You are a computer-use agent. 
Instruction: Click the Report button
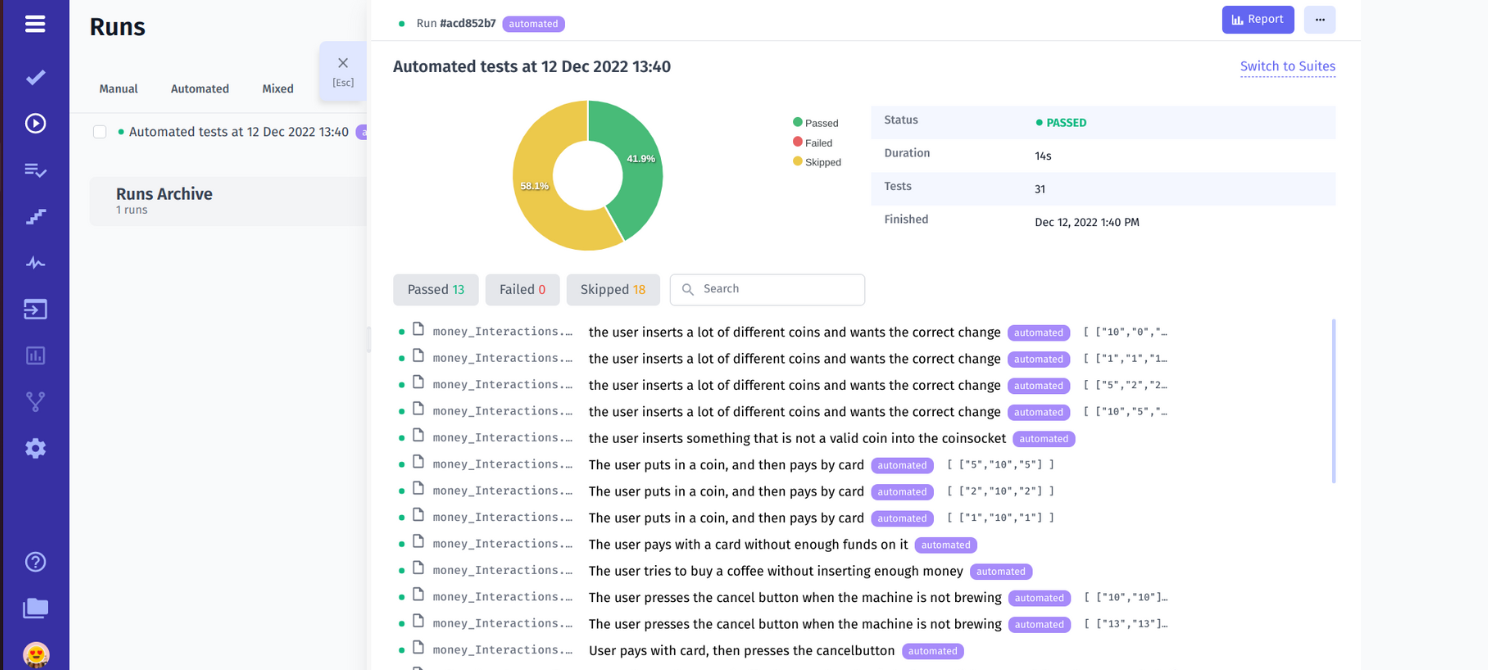[x=1257, y=19]
